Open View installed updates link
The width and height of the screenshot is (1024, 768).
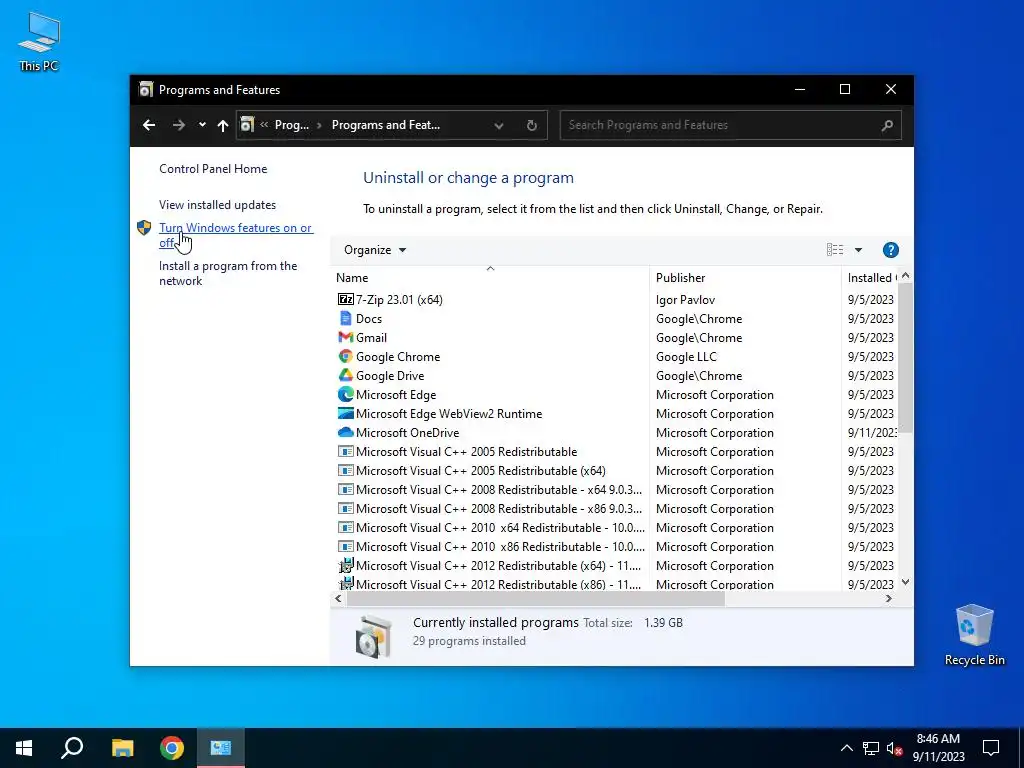click(217, 204)
